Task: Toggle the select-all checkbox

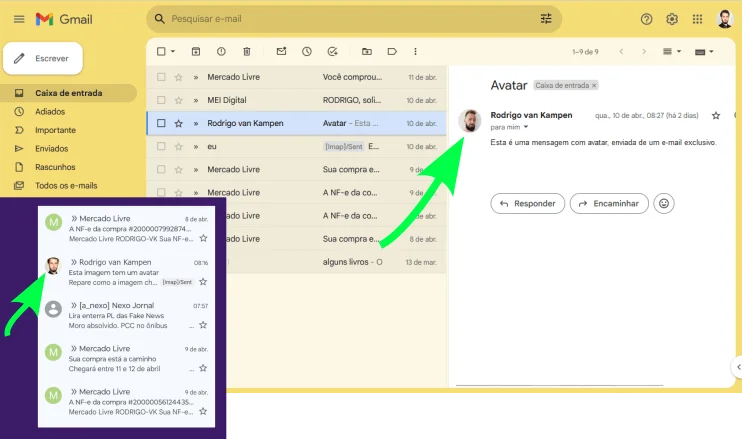Action: (x=161, y=52)
